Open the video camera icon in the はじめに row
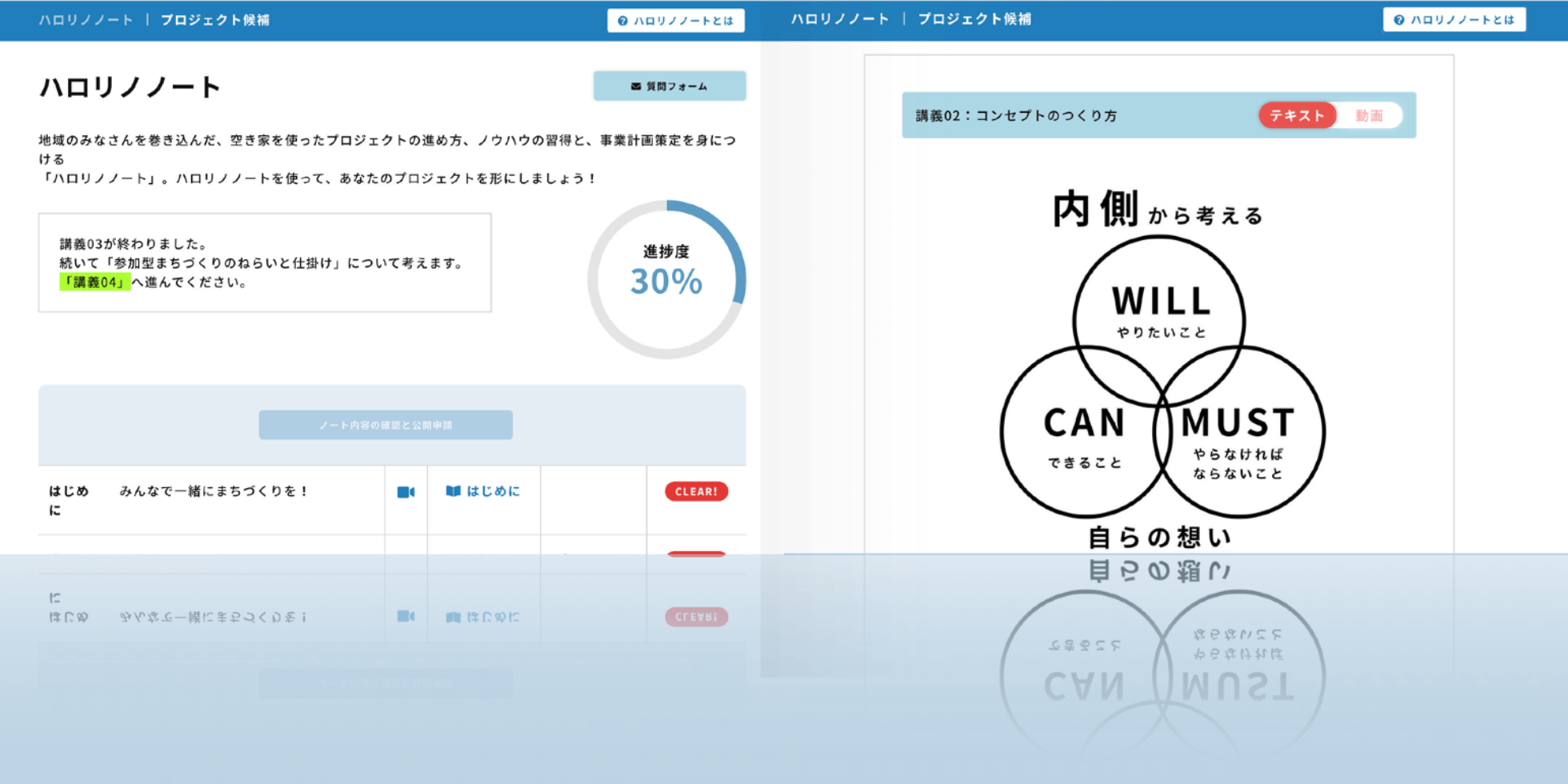 [x=406, y=492]
